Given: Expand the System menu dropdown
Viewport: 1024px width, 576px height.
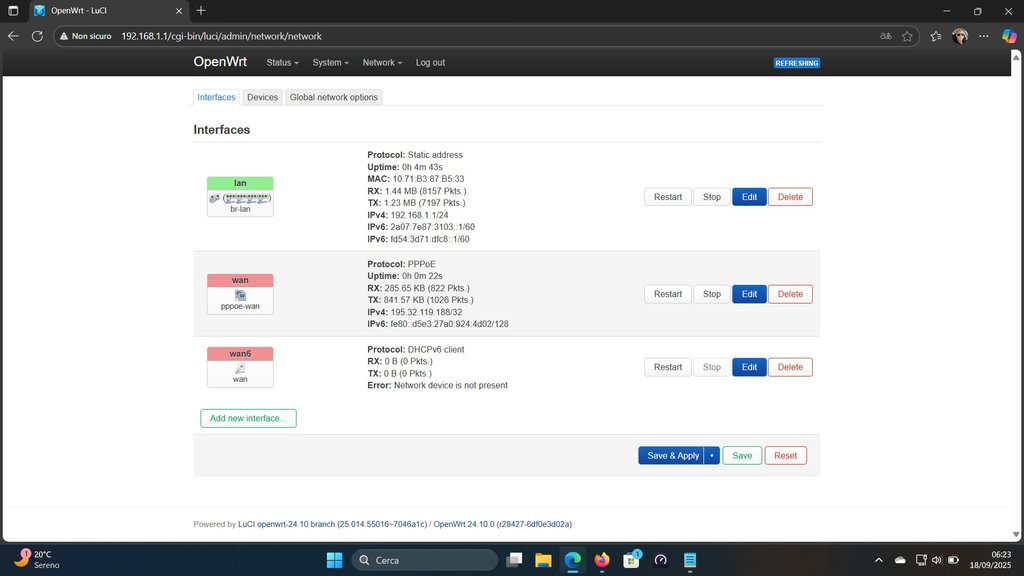Looking at the screenshot, I should click(x=330, y=62).
